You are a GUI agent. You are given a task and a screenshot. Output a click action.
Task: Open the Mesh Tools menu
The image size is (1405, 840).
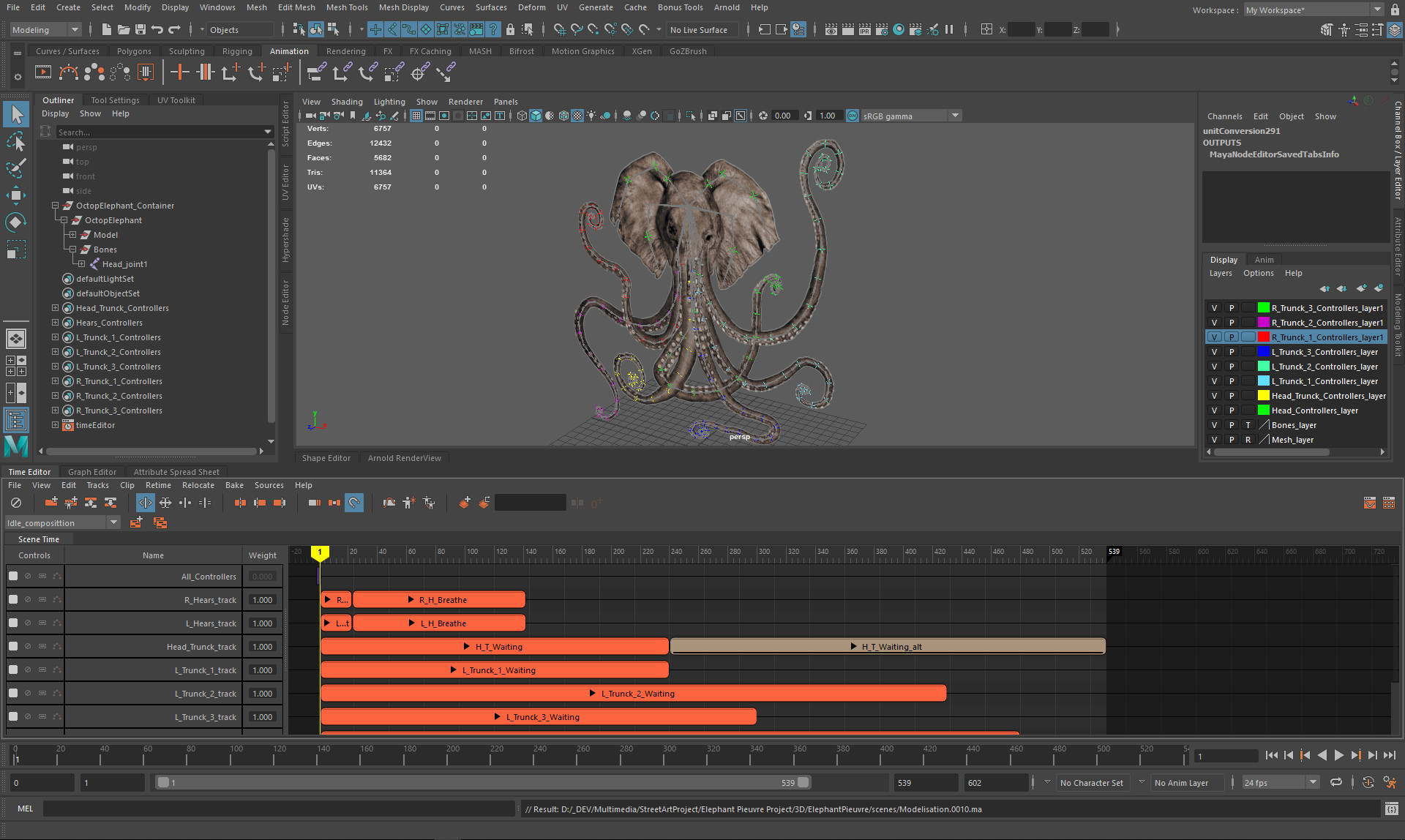click(x=347, y=7)
